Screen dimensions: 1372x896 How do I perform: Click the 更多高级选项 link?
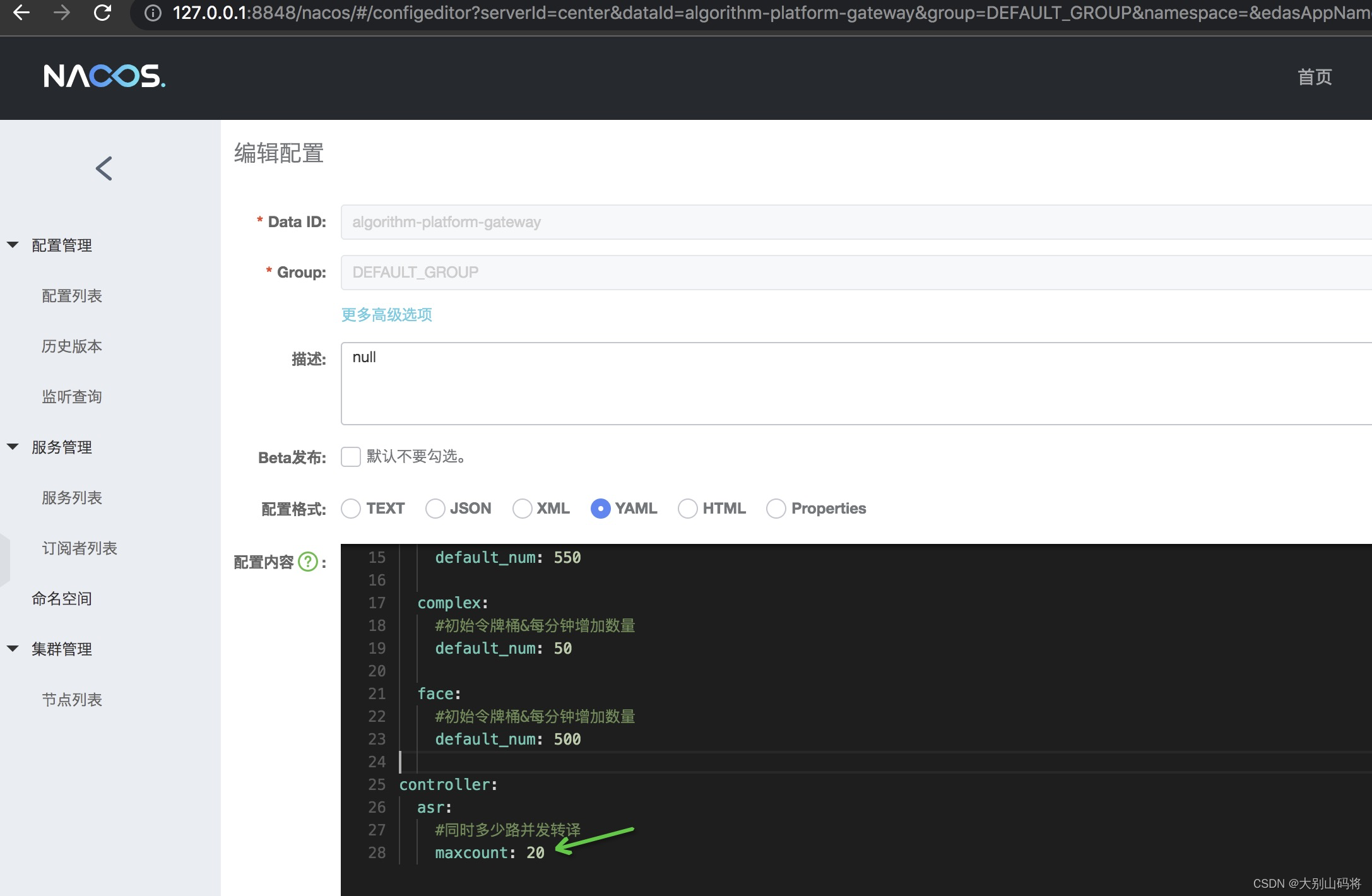point(387,315)
